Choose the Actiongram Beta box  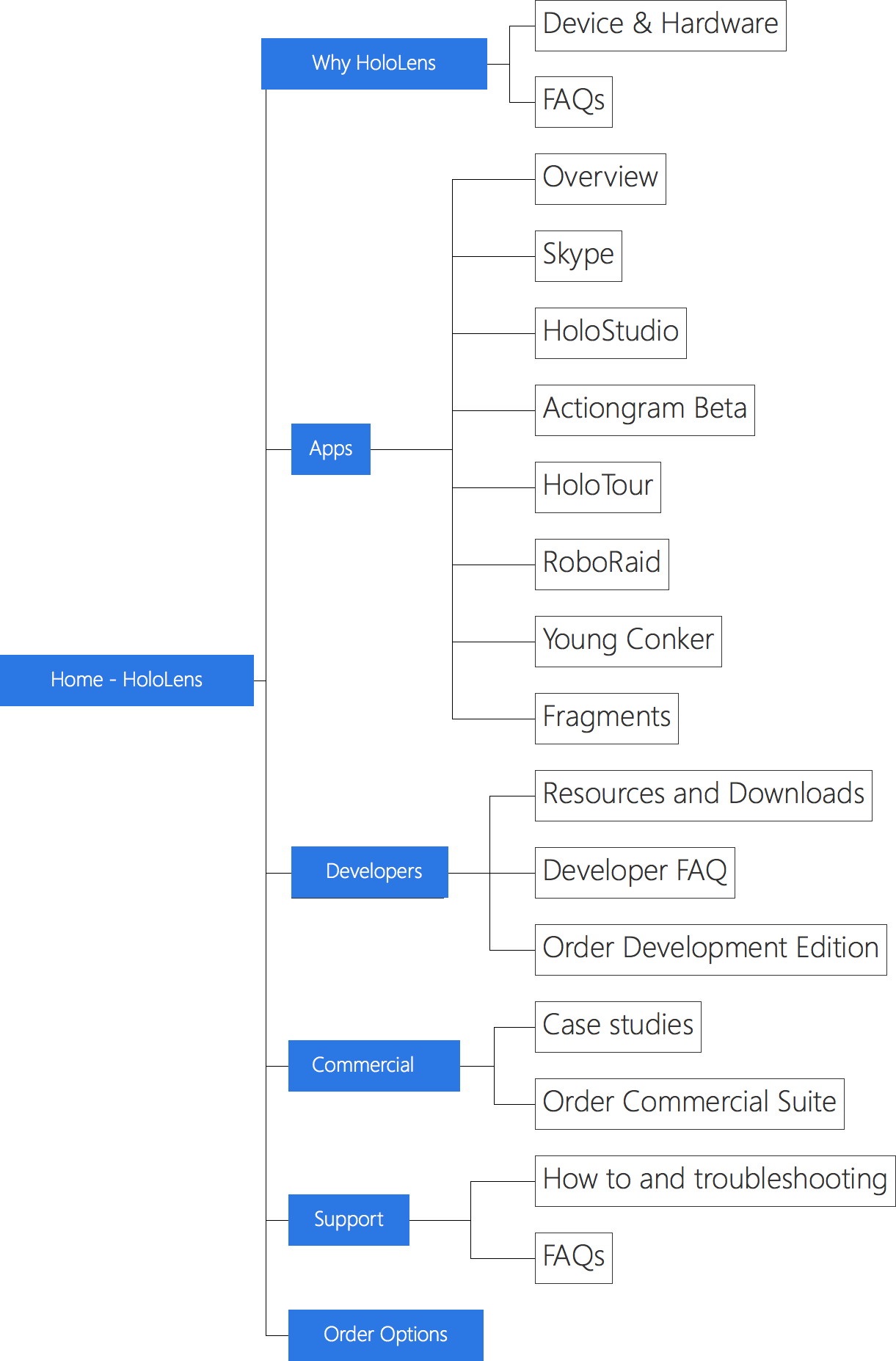(x=644, y=410)
